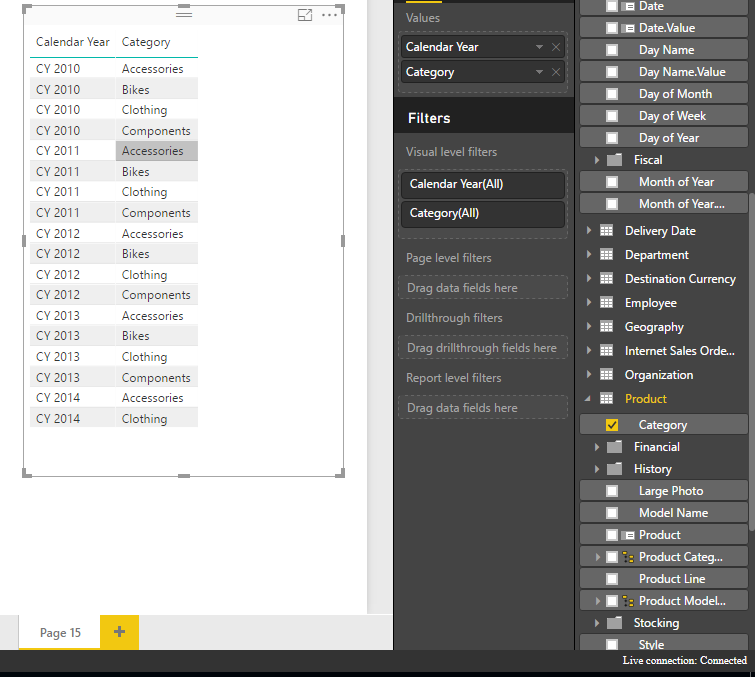Open Calendar Year(All) visual filter
Screen dimensions: 755x677
(482, 184)
